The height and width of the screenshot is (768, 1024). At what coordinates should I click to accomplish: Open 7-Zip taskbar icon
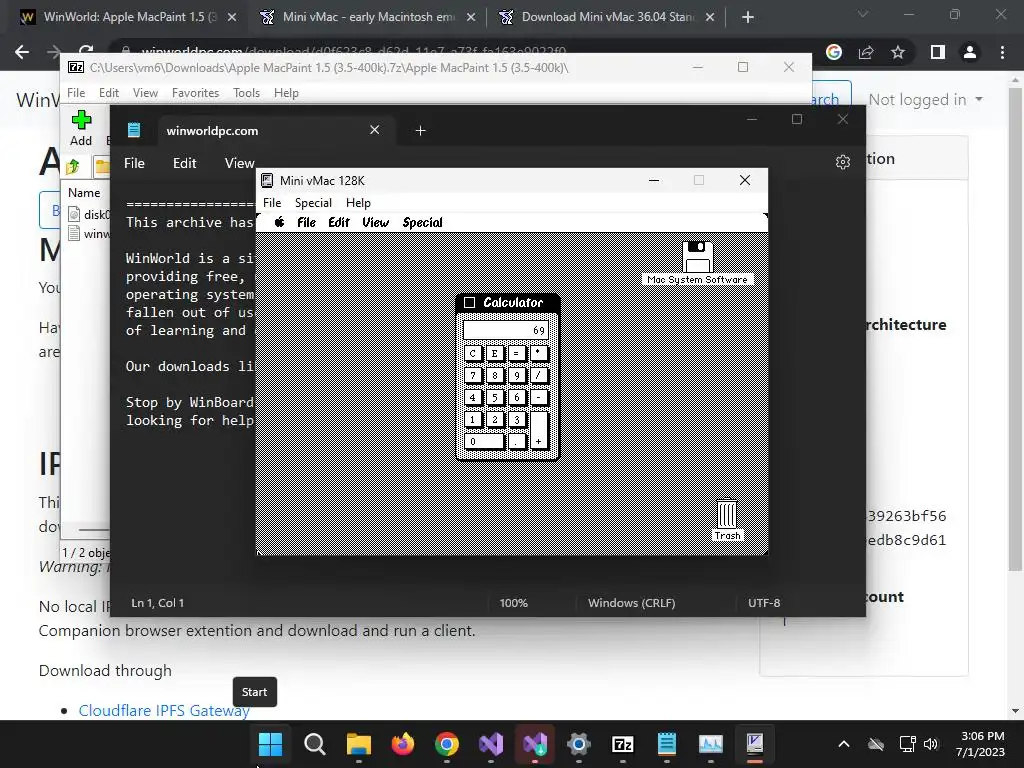[x=622, y=744]
